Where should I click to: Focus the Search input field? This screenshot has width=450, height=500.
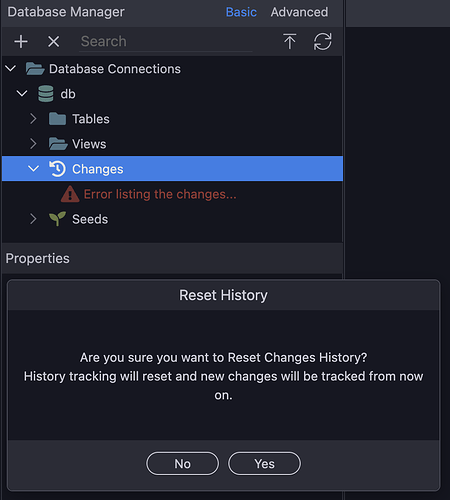[166, 42]
